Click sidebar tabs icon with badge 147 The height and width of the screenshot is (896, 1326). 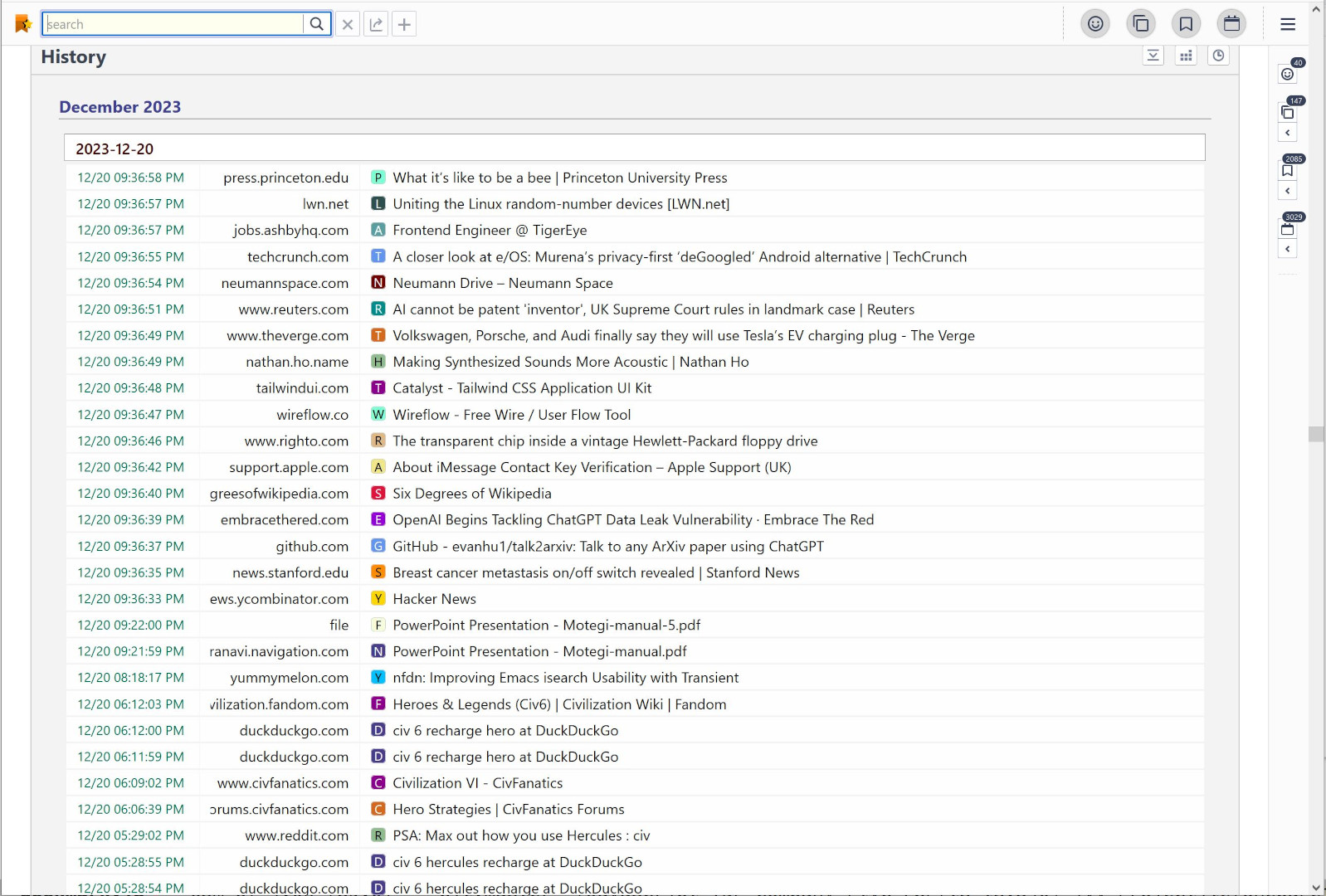[x=1288, y=112]
